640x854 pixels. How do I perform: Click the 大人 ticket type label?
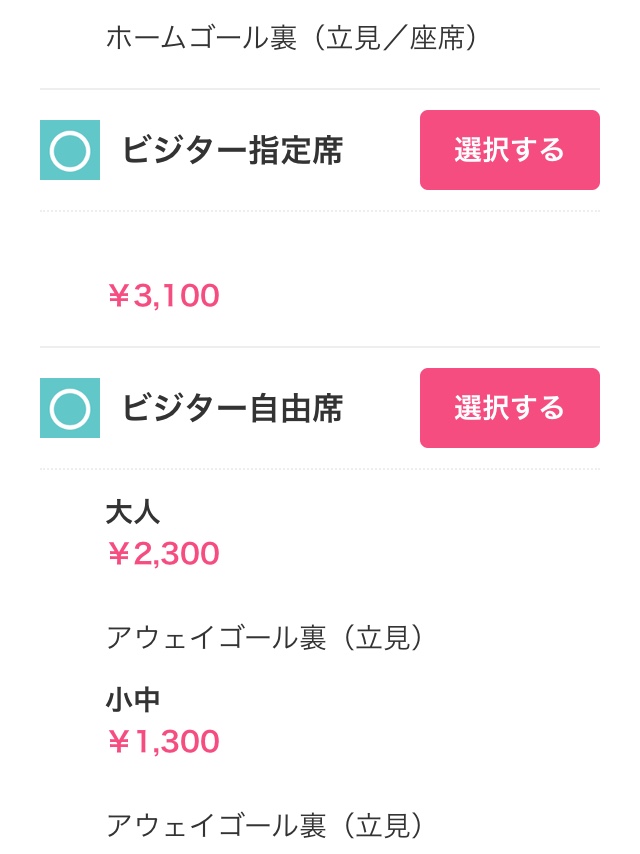click(x=133, y=512)
